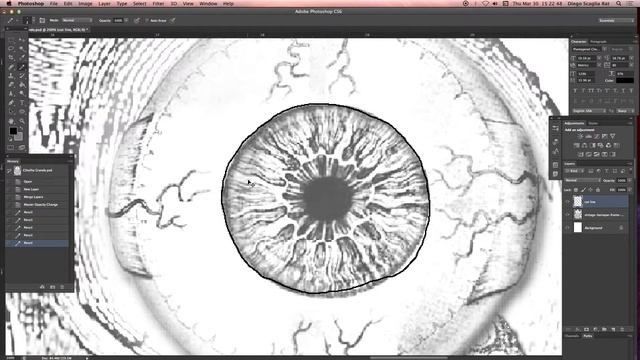Switch to the Paragraph tab

598,42
